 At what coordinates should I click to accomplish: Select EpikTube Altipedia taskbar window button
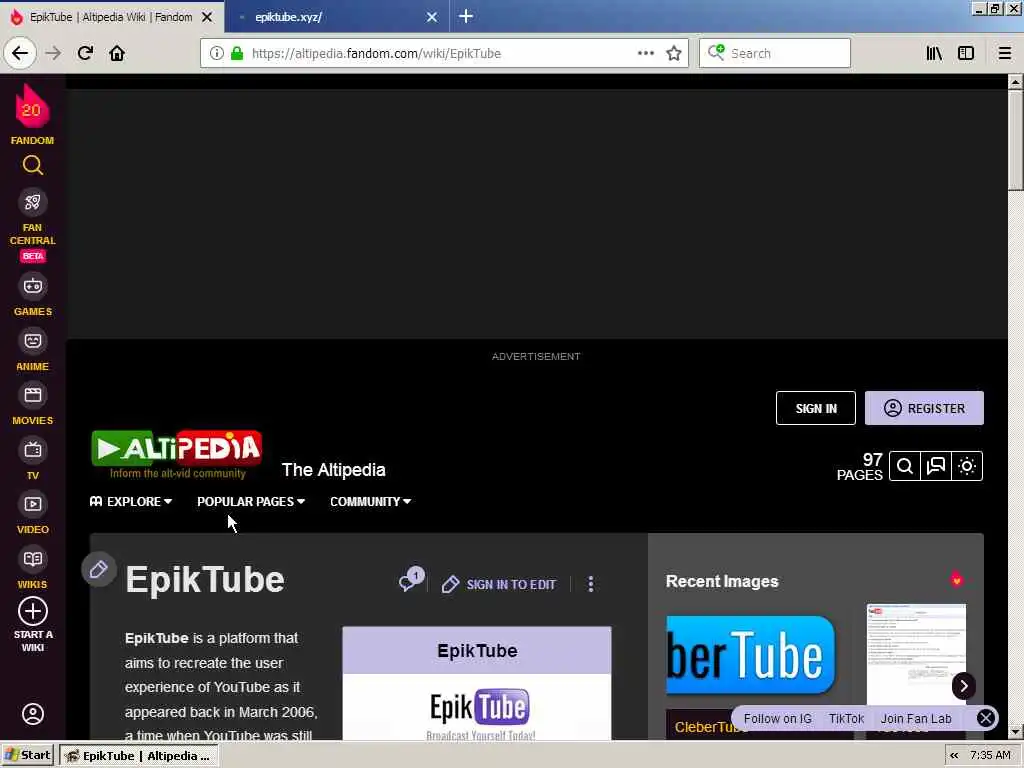click(x=139, y=756)
